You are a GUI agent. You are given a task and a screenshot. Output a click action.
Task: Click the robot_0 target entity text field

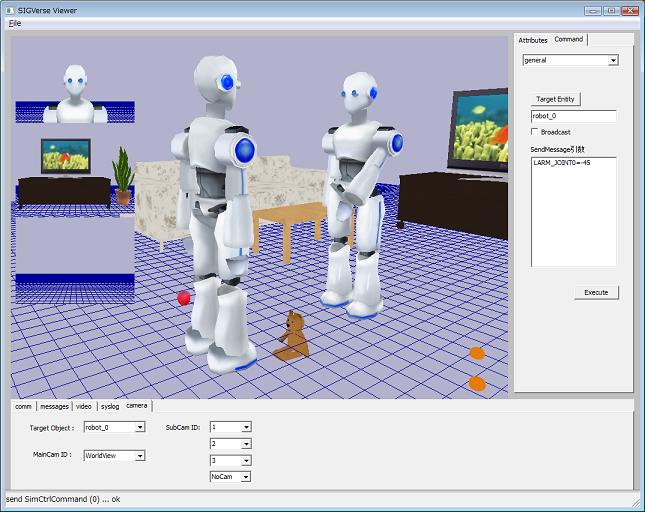pos(573,116)
